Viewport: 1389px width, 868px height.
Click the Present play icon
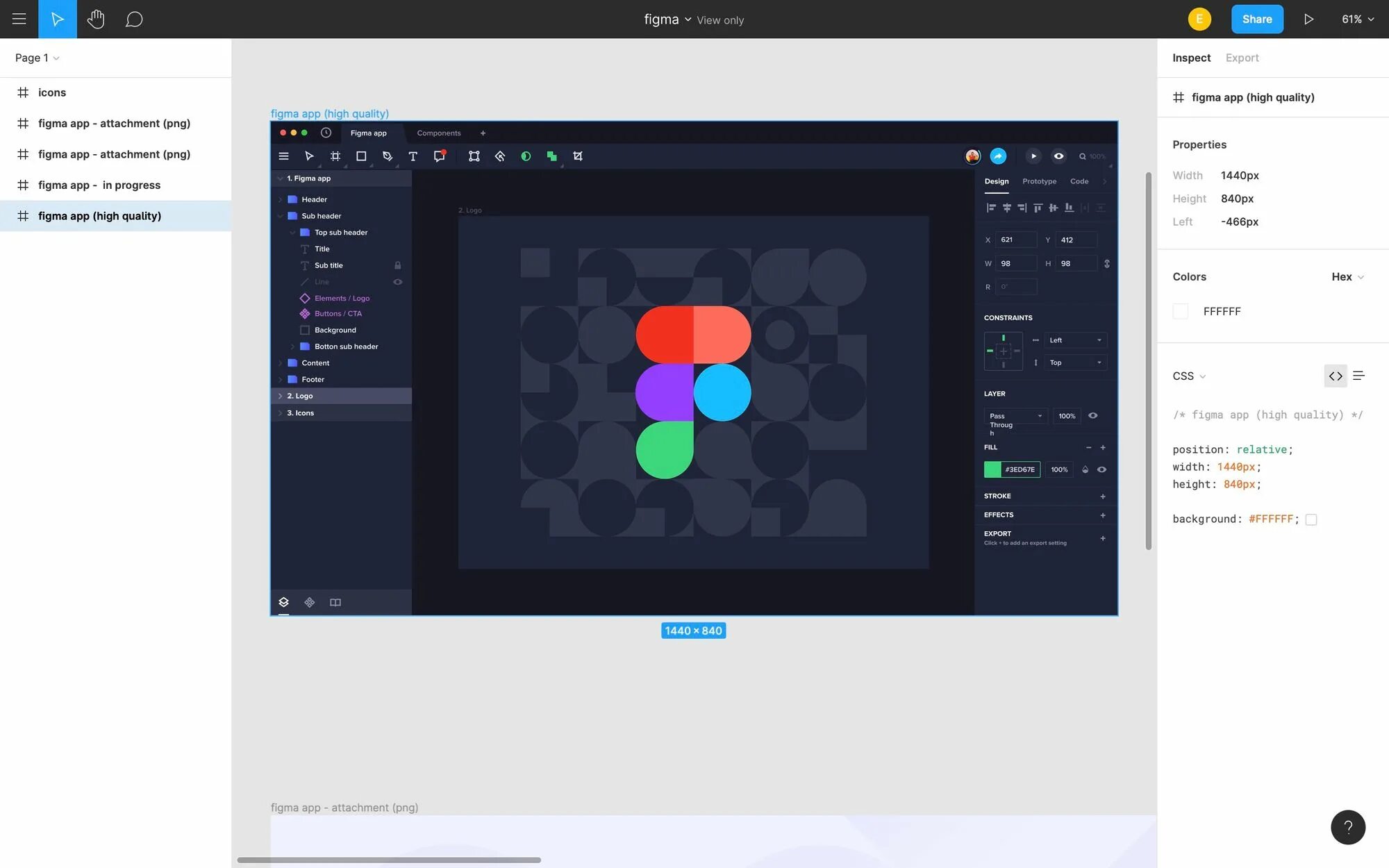1308,19
